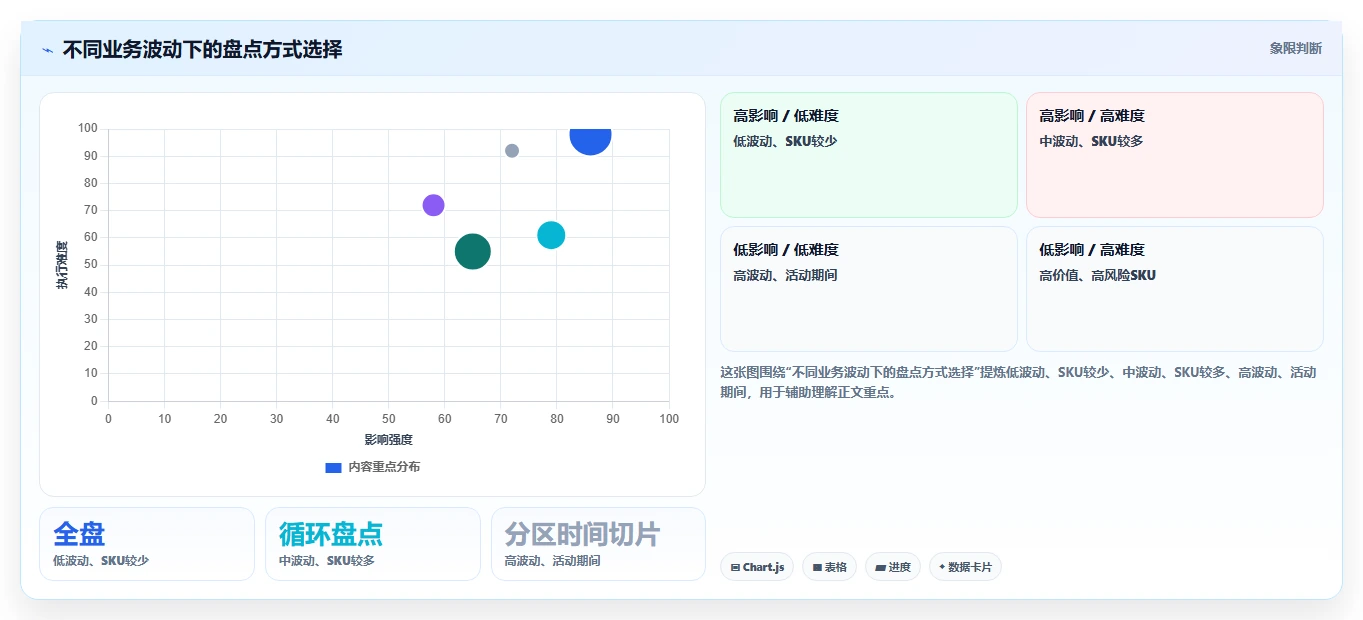Click the 影响强度 x-axis title
Screen dimensions: 1363x620
click(x=388, y=440)
